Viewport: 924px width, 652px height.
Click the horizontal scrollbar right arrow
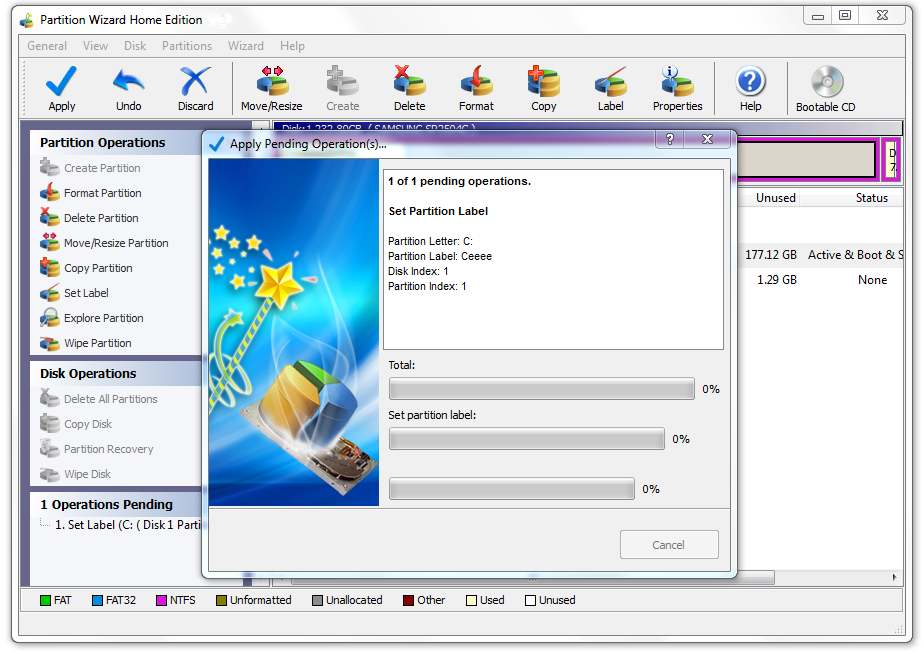[x=895, y=577]
